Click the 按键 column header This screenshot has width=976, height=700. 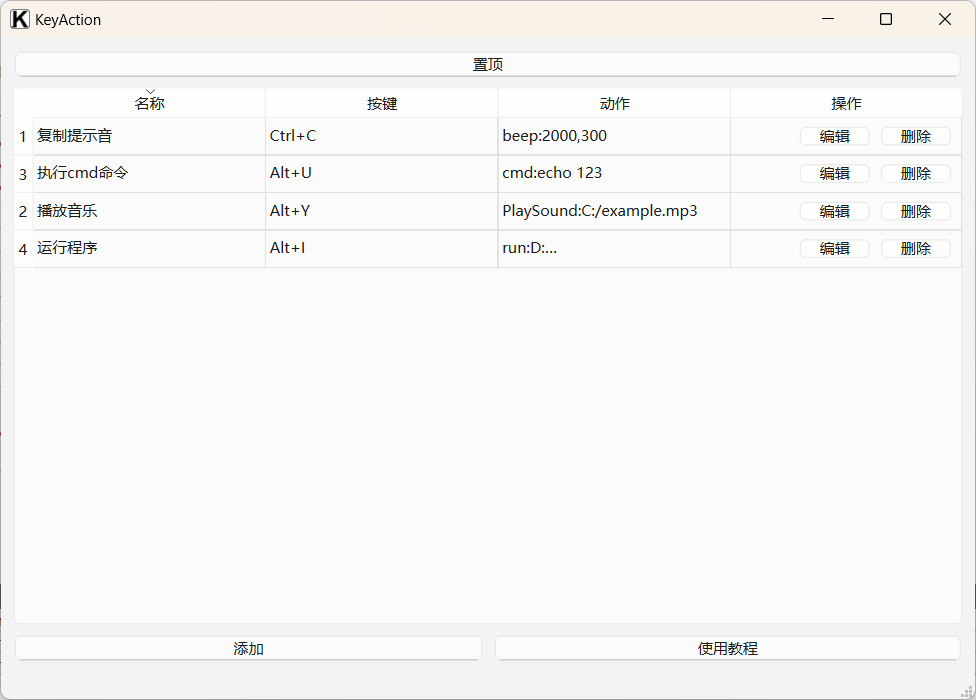pyautogui.click(x=382, y=103)
